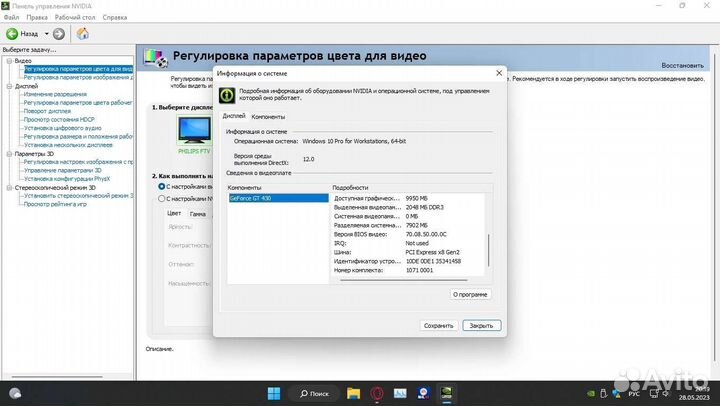Click the О программе button
The image size is (720, 406).
click(x=470, y=294)
